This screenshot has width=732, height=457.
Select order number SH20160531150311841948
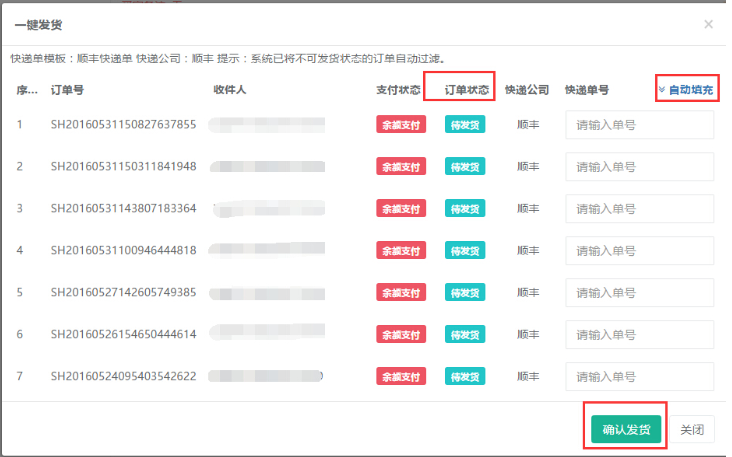[x=123, y=167]
